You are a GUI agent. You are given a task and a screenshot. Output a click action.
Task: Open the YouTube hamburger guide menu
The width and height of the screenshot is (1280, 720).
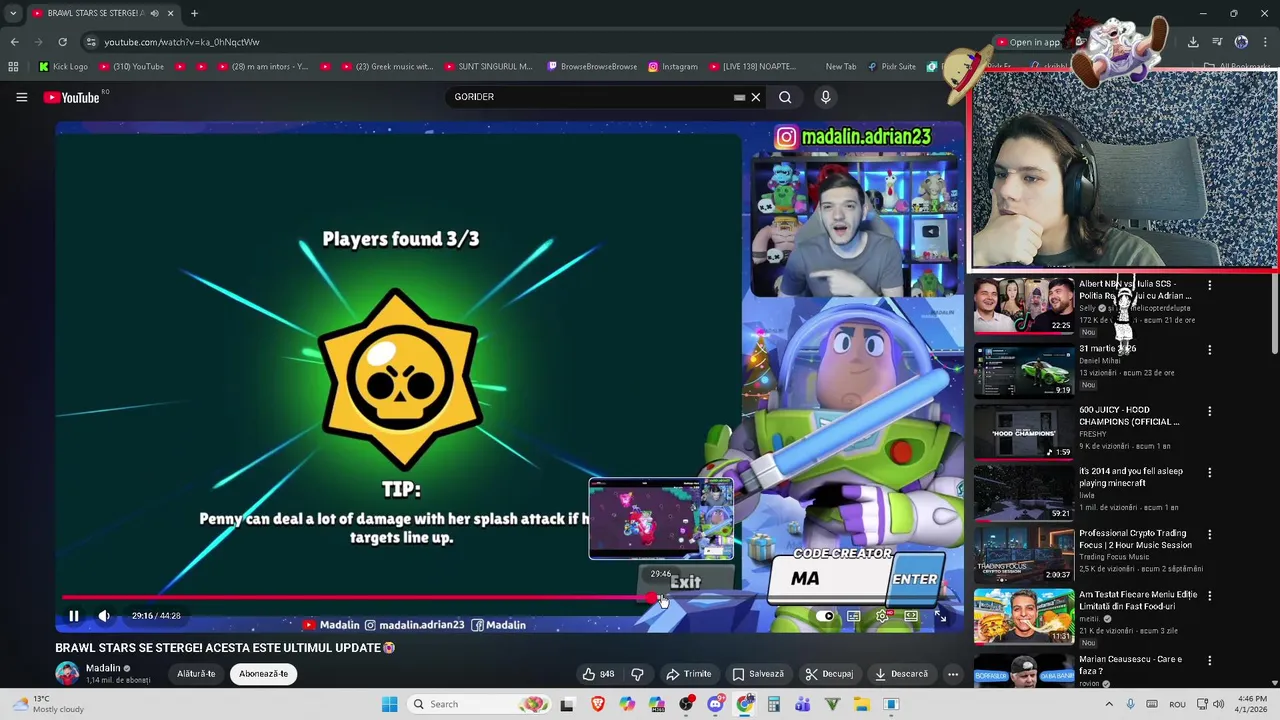pyautogui.click(x=21, y=97)
